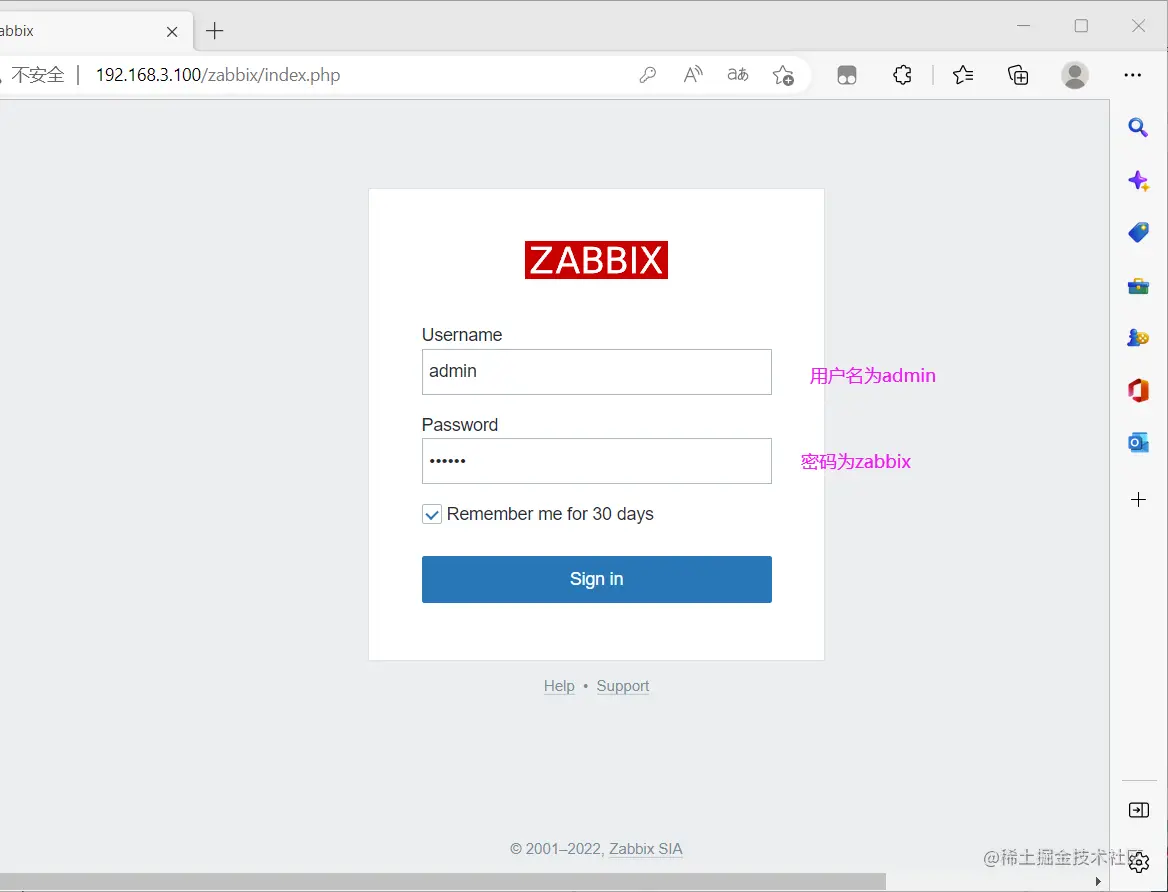Click the 不安全 site security indicator

click(37, 75)
